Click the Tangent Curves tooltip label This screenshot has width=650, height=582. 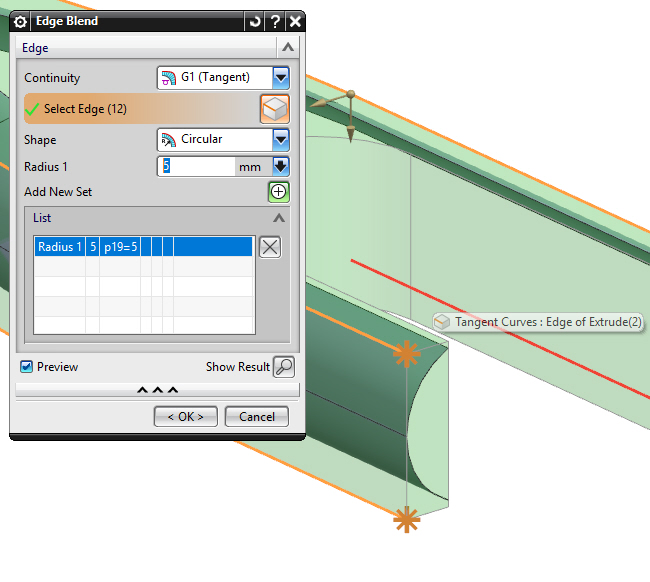point(538,322)
